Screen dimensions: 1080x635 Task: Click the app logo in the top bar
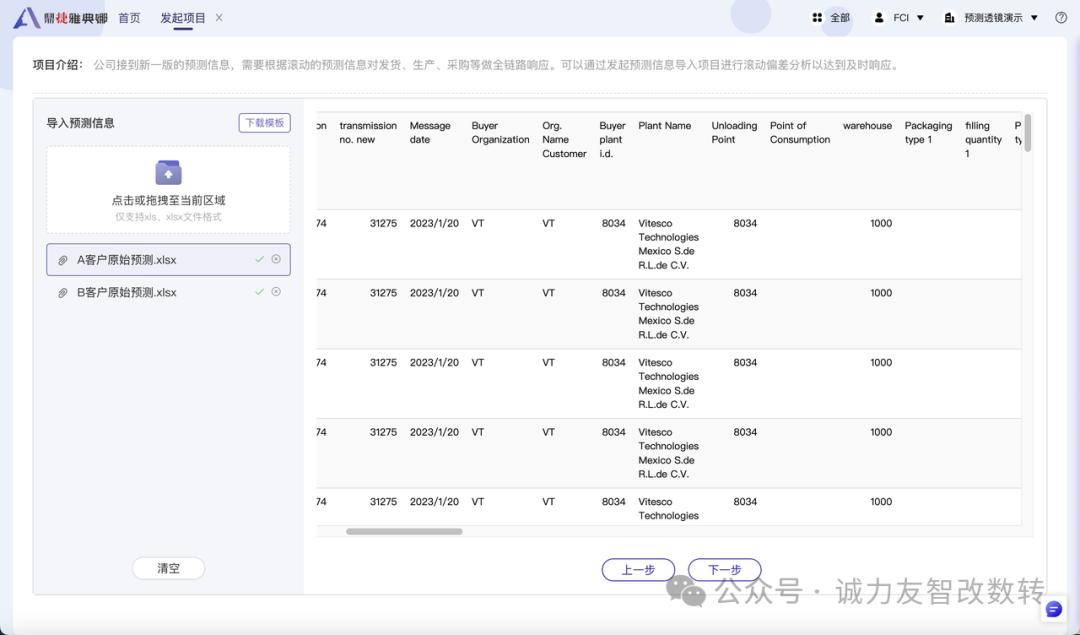[x=61, y=18]
